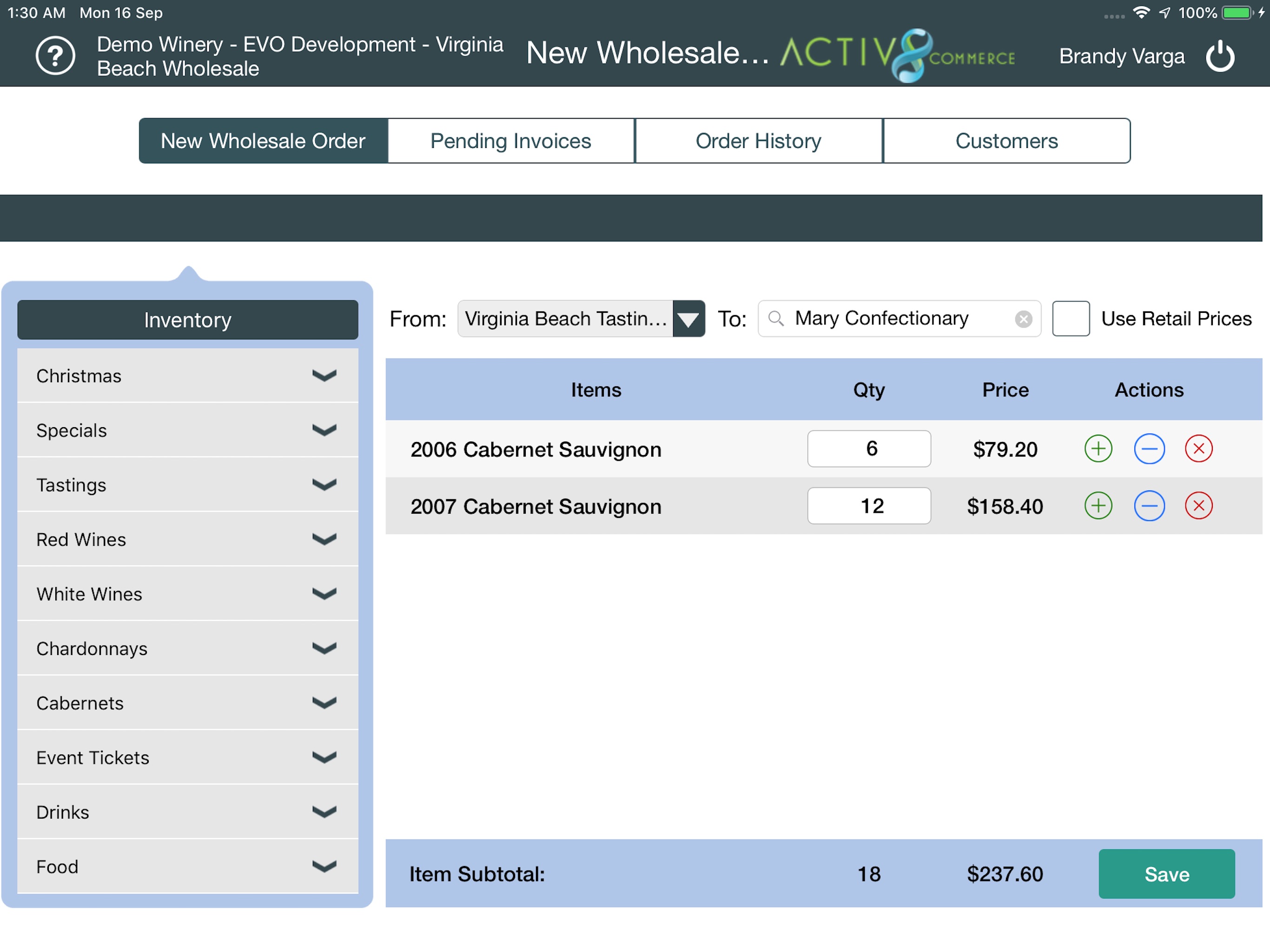Remove 2007 Cabernet Sauvignon from order
This screenshot has width=1270, height=952.
point(1198,505)
